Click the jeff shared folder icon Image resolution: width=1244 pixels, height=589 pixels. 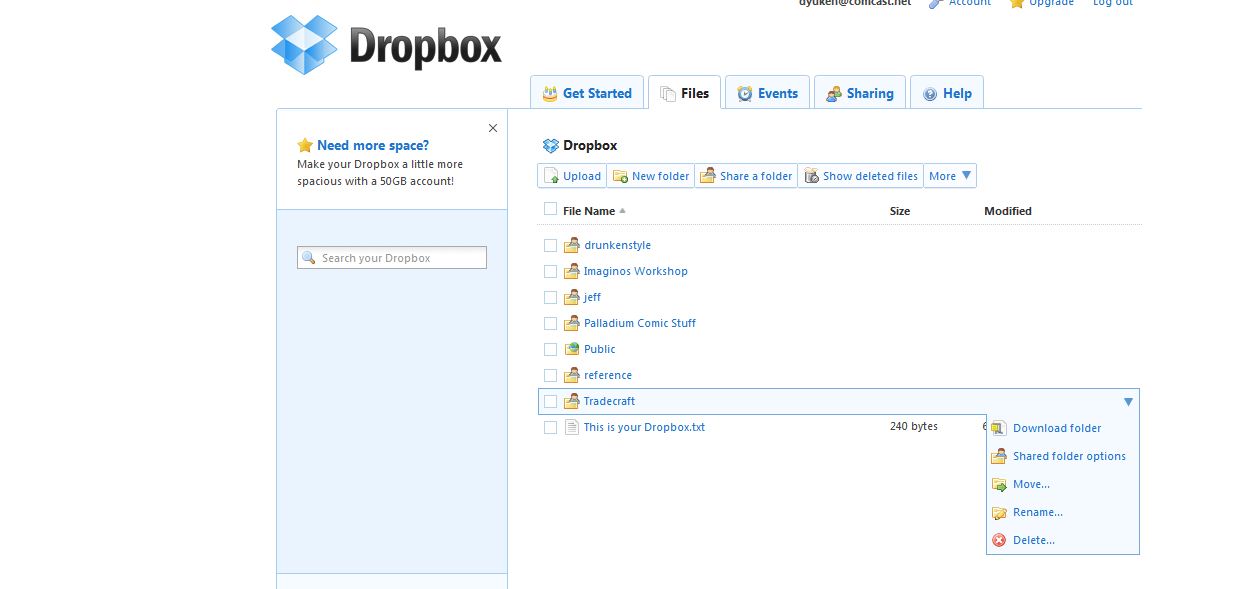(572, 297)
